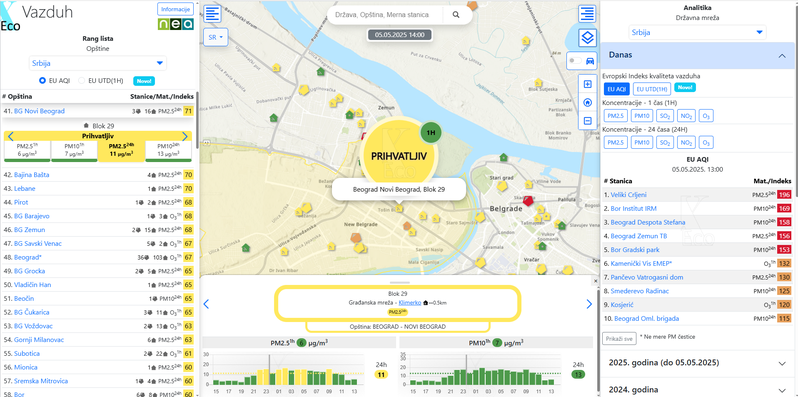Select the EU AQI radio button
The image size is (798, 397).
43,80
